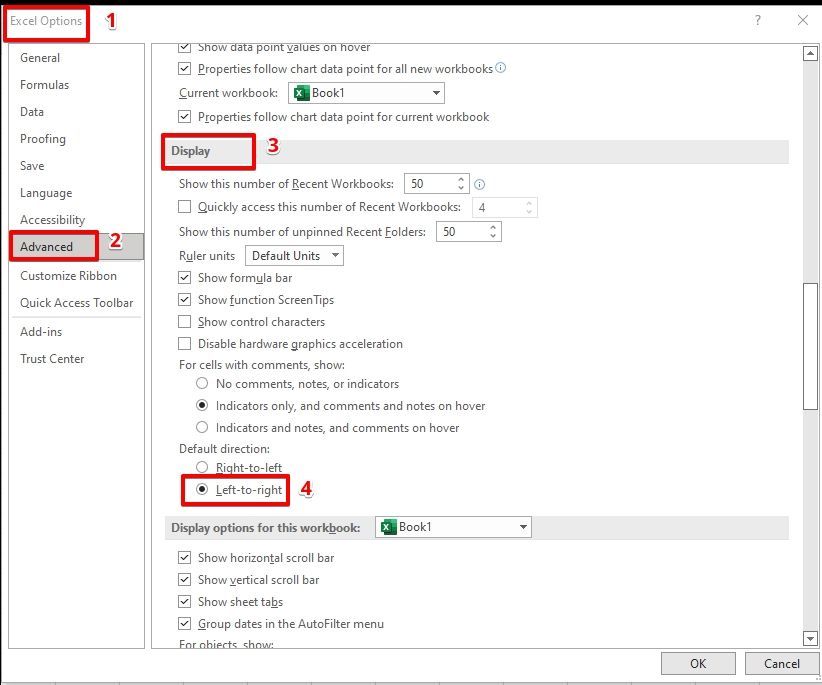
Task: Go to the Add-ins category
Action: coord(41,332)
